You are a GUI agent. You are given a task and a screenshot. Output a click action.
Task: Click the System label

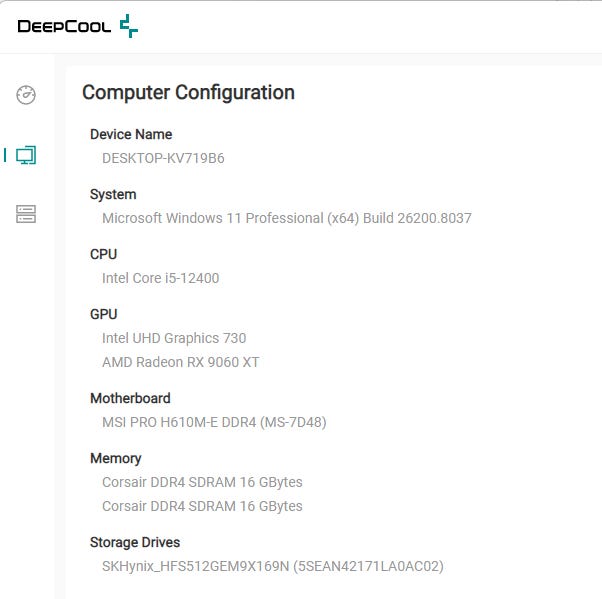pyautogui.click(x=113, y=194)
